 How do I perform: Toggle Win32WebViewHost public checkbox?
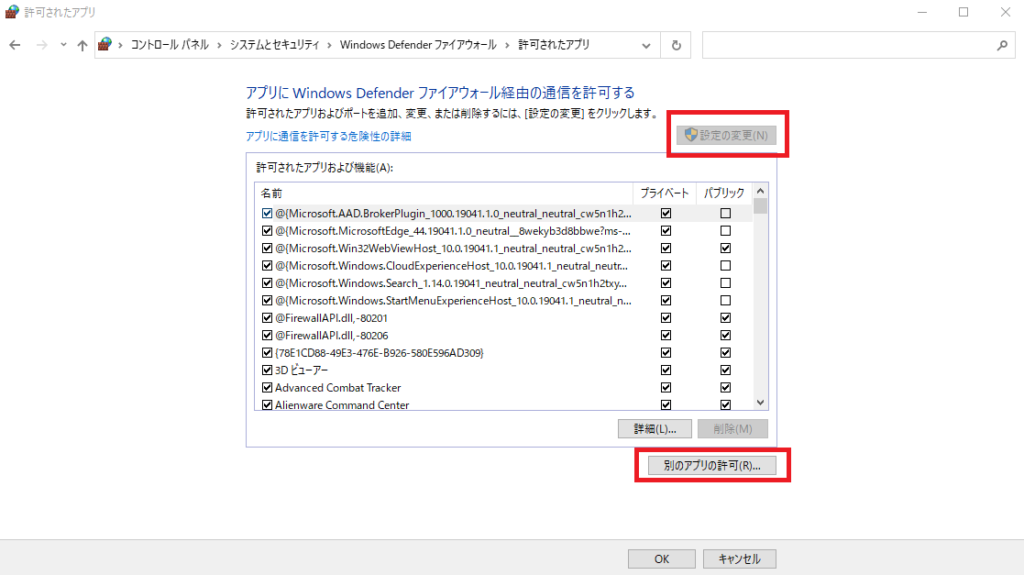726,248
